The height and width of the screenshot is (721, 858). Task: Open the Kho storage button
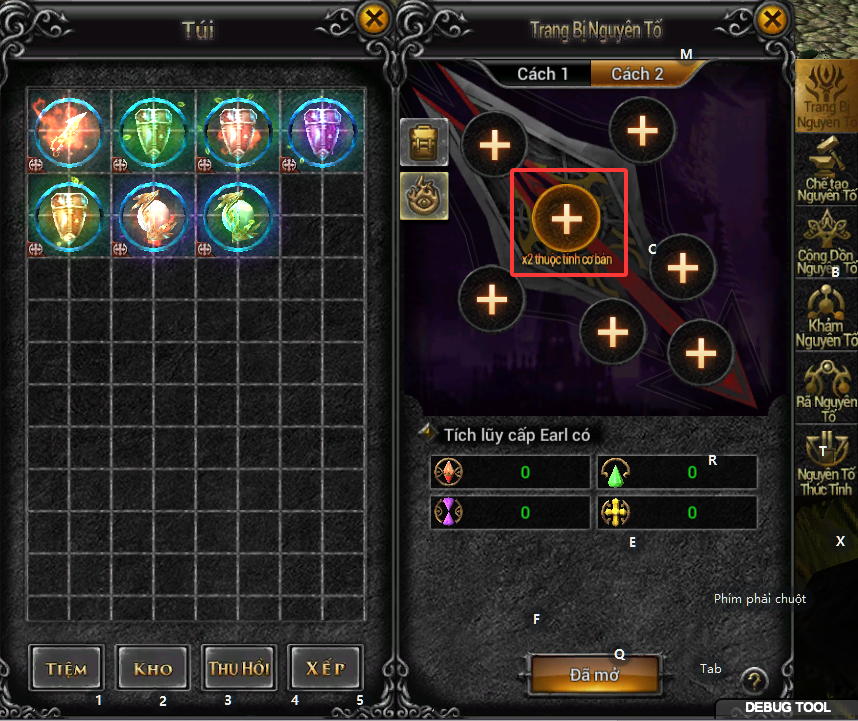153,668
